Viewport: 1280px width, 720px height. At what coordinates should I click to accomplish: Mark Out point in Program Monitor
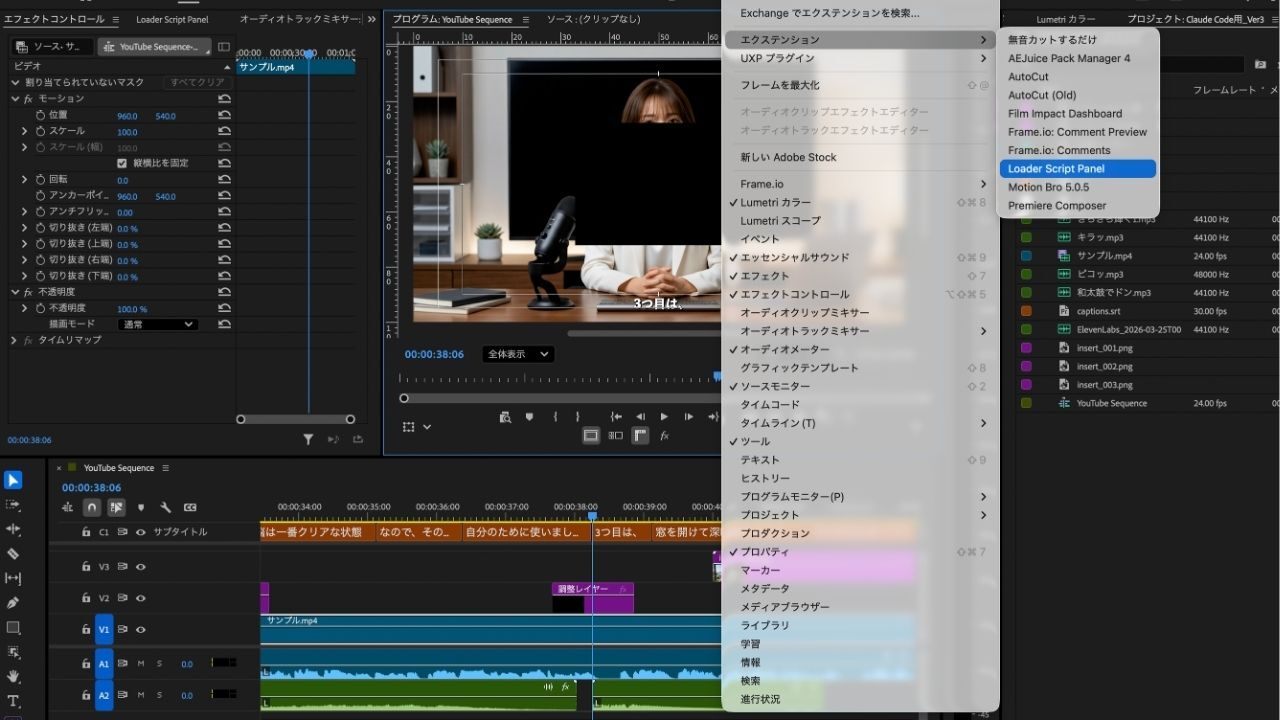click(x=578, y=417)
